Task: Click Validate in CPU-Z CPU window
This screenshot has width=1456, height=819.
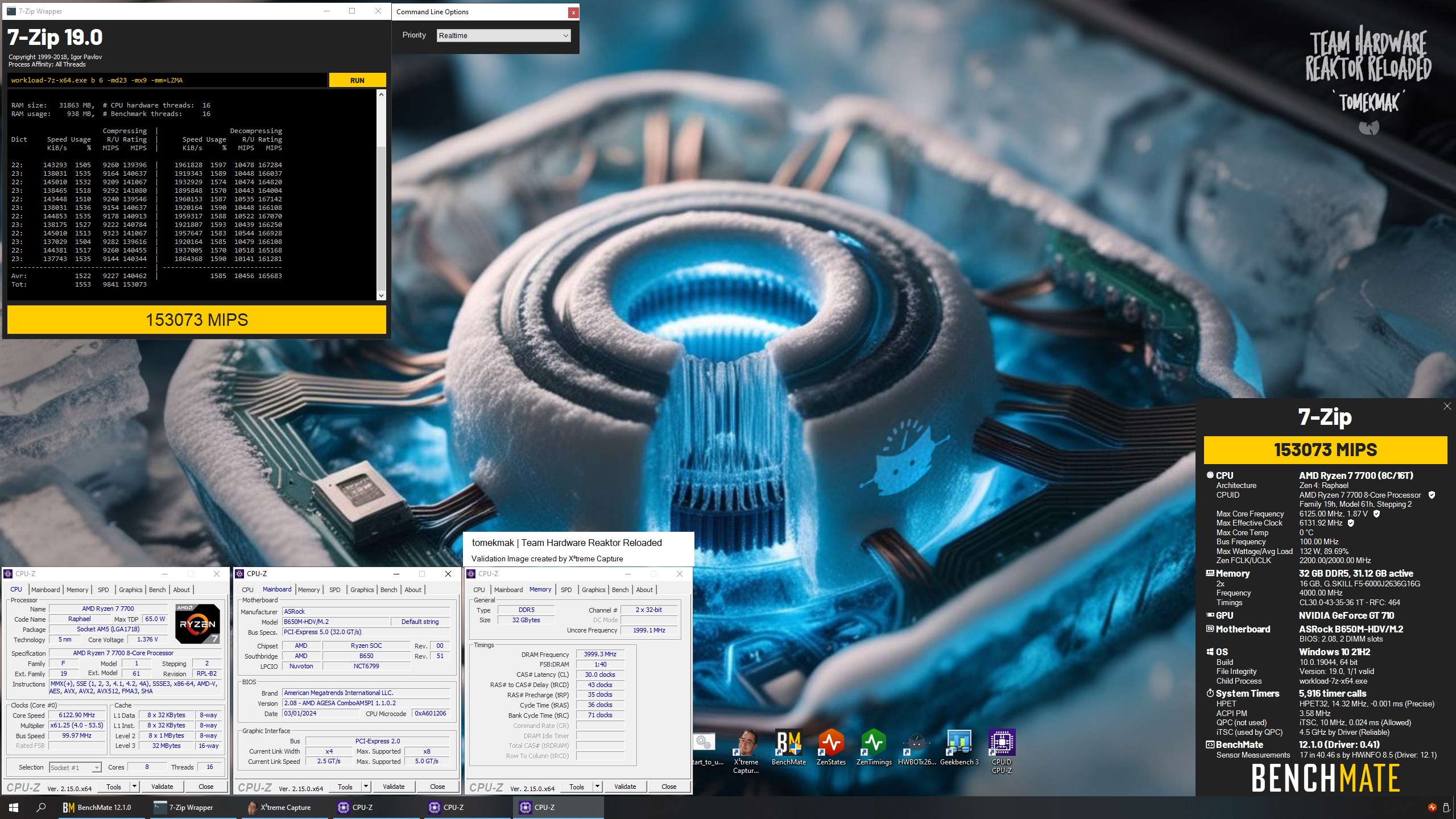Action: pos(162,787)
